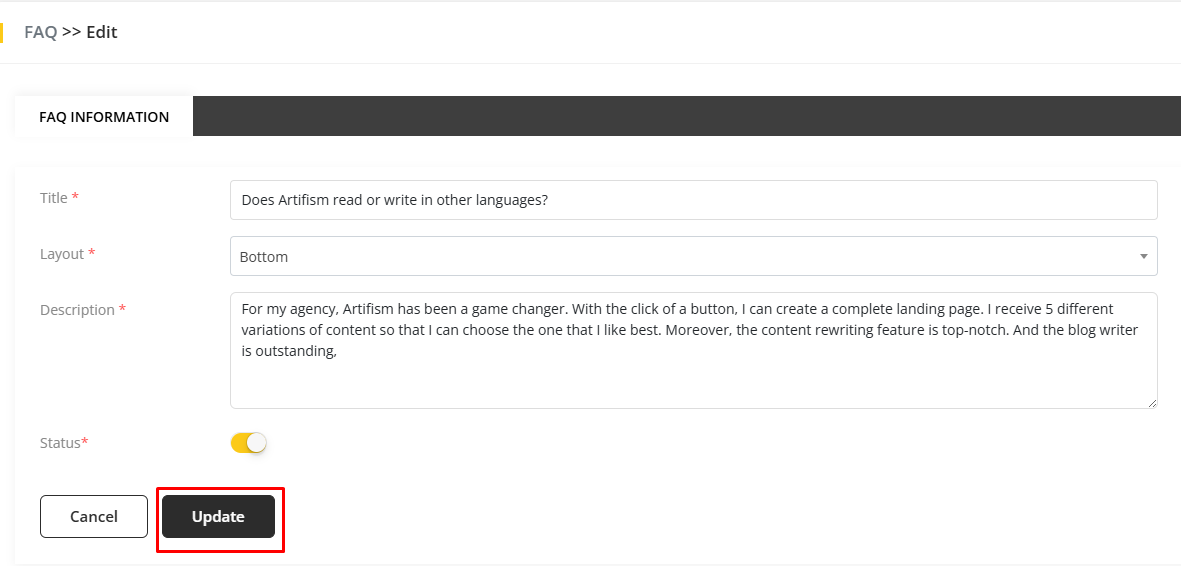
Task: Click the Layout field label
Action: point(62,254)
